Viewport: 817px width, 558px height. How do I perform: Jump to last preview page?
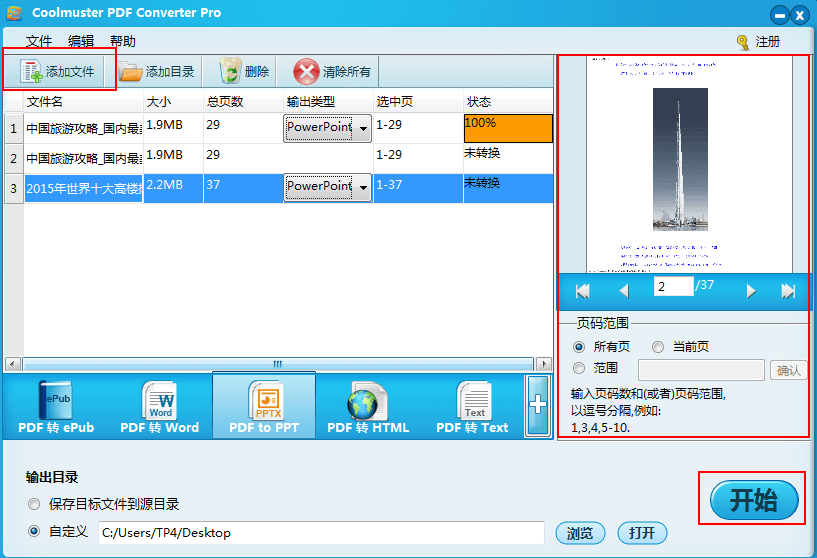788,291
